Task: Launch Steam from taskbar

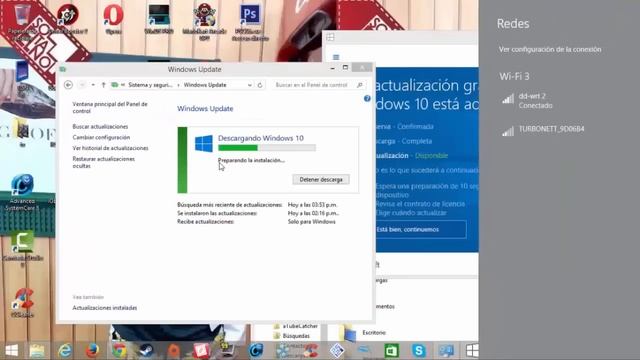Action: tap(146, 350)
